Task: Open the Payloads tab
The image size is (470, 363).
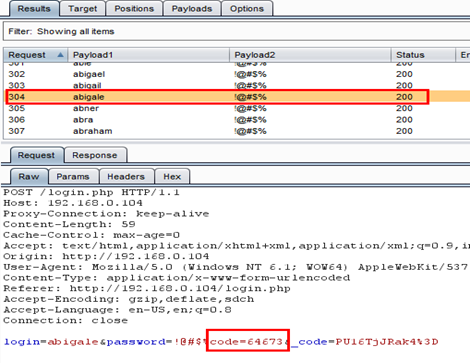Action: [x=192, y=9]
